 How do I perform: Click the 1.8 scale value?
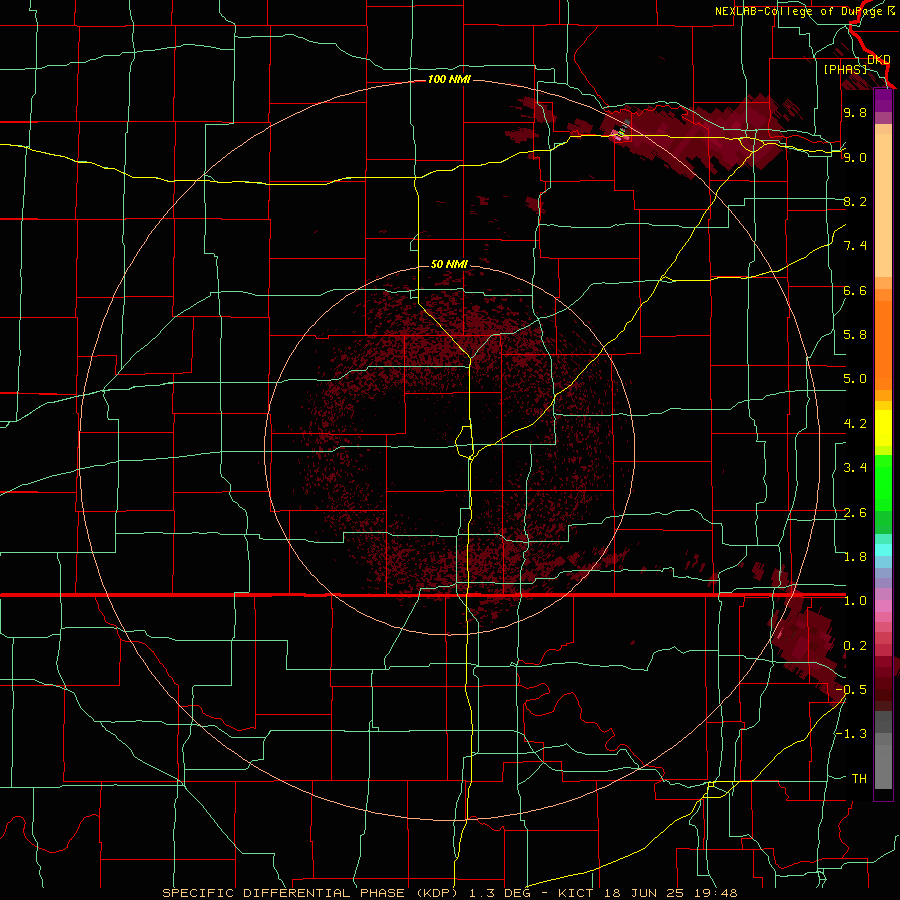coord(855,557)
